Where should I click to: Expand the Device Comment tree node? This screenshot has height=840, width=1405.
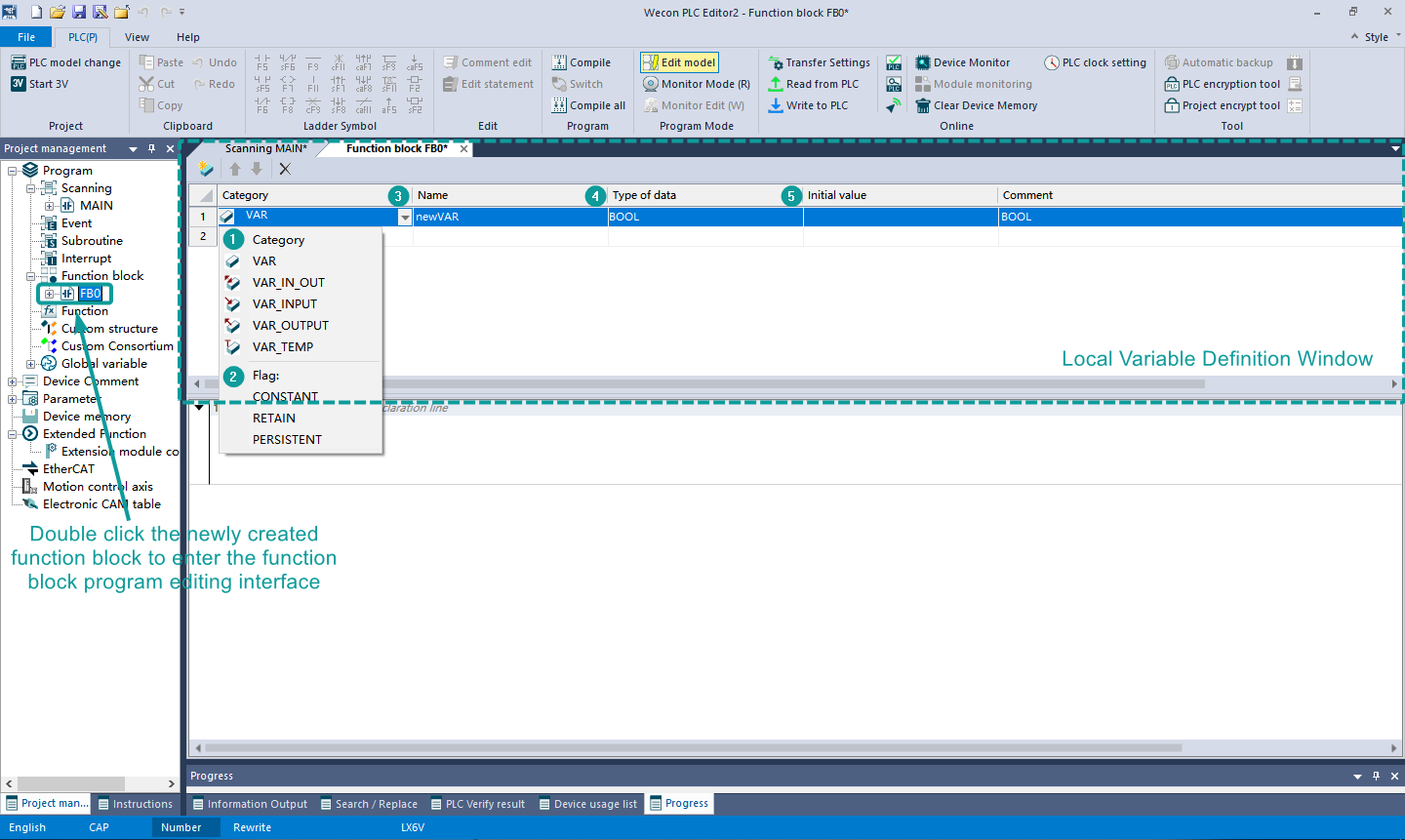(x=12, y=381)
